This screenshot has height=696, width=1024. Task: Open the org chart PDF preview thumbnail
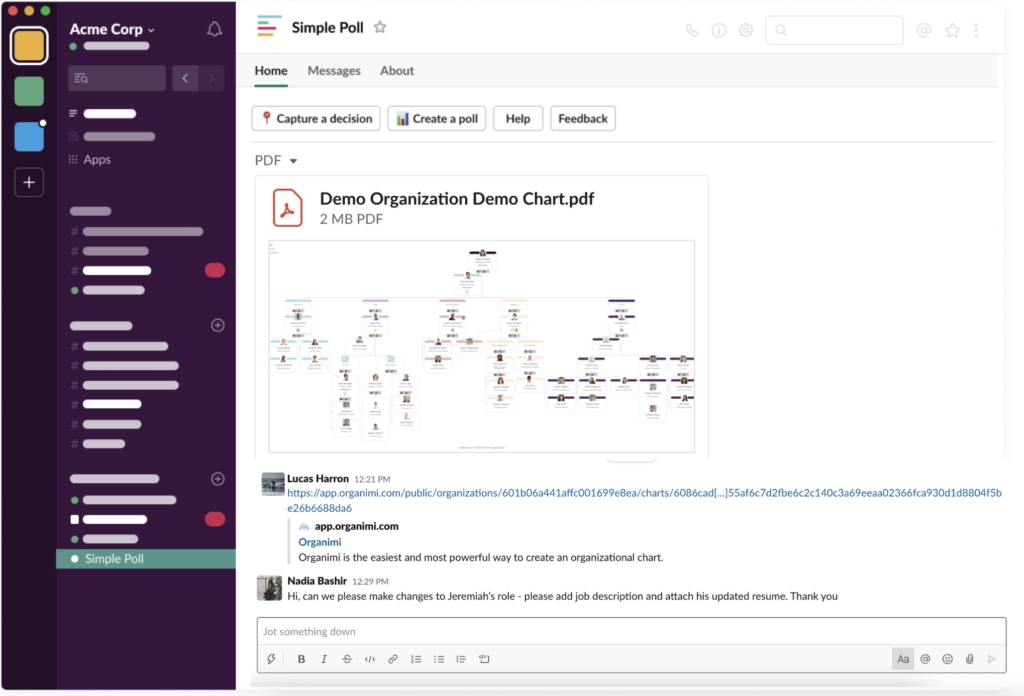click(481, 346)
